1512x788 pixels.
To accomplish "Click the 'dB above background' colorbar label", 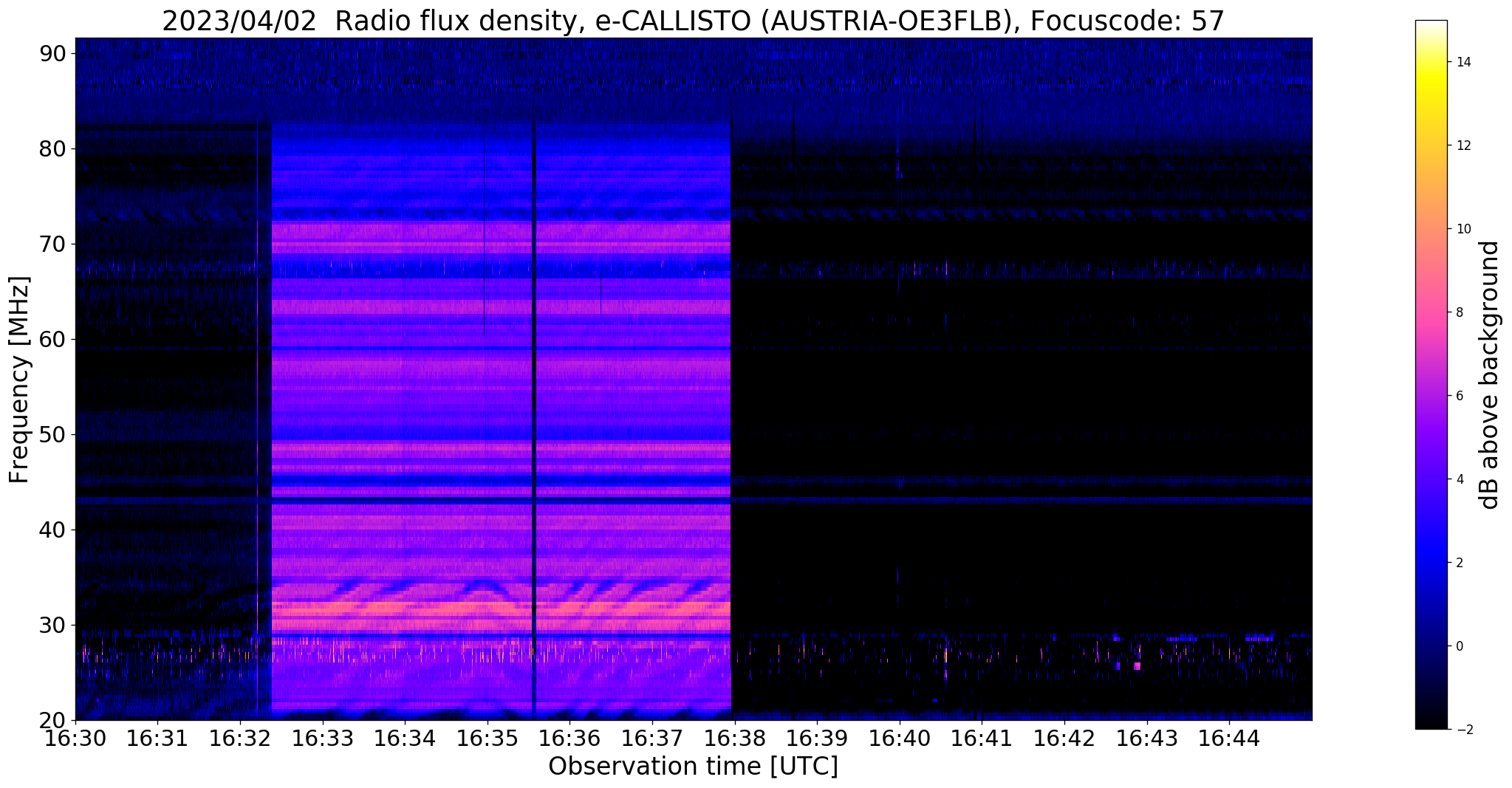I will tap(1490, 375).
